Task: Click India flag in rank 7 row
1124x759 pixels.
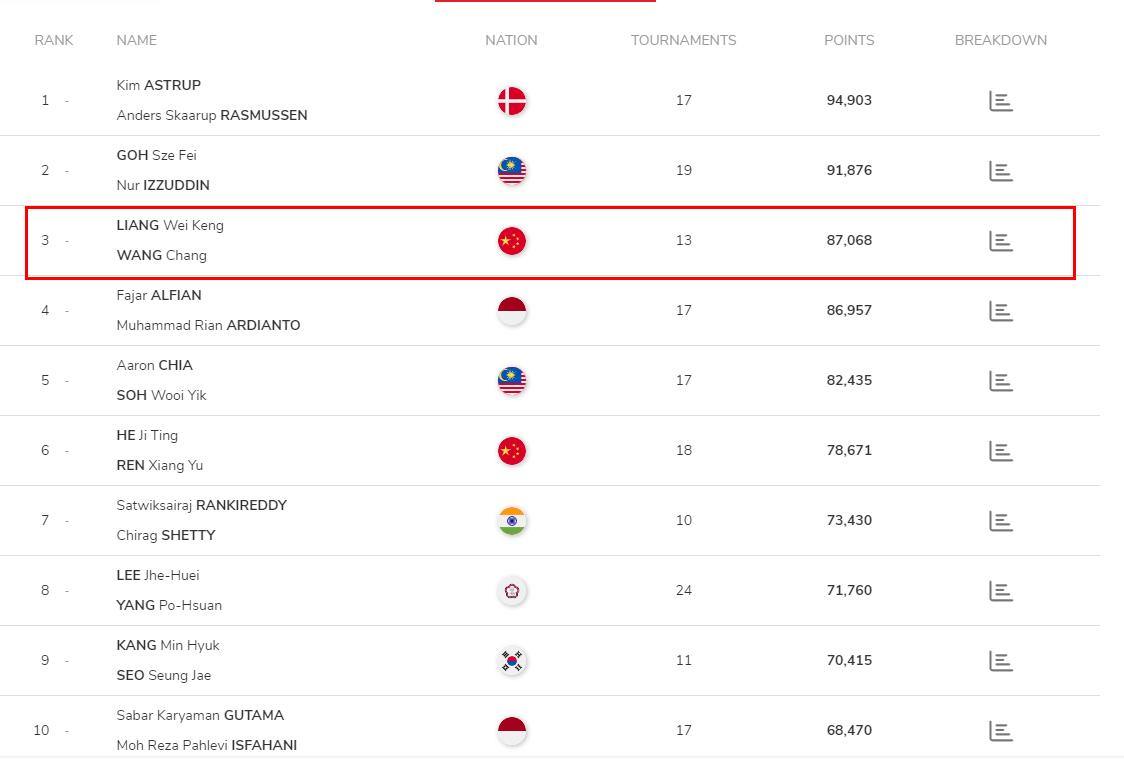Action: (x=512, y=521)
